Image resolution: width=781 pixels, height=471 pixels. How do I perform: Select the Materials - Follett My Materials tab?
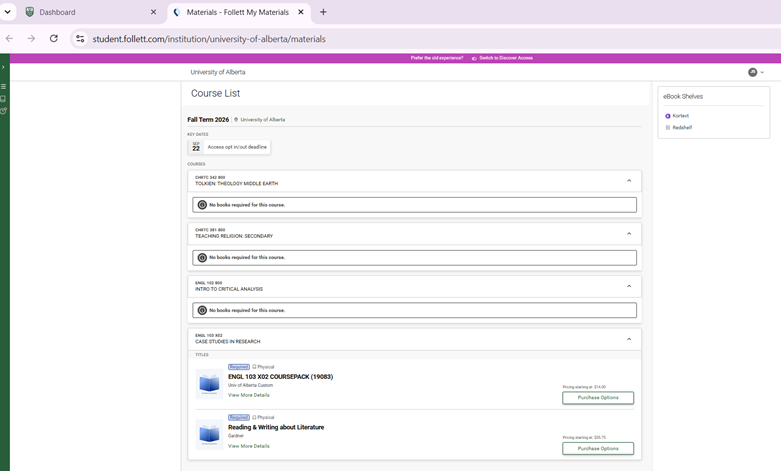238,12
